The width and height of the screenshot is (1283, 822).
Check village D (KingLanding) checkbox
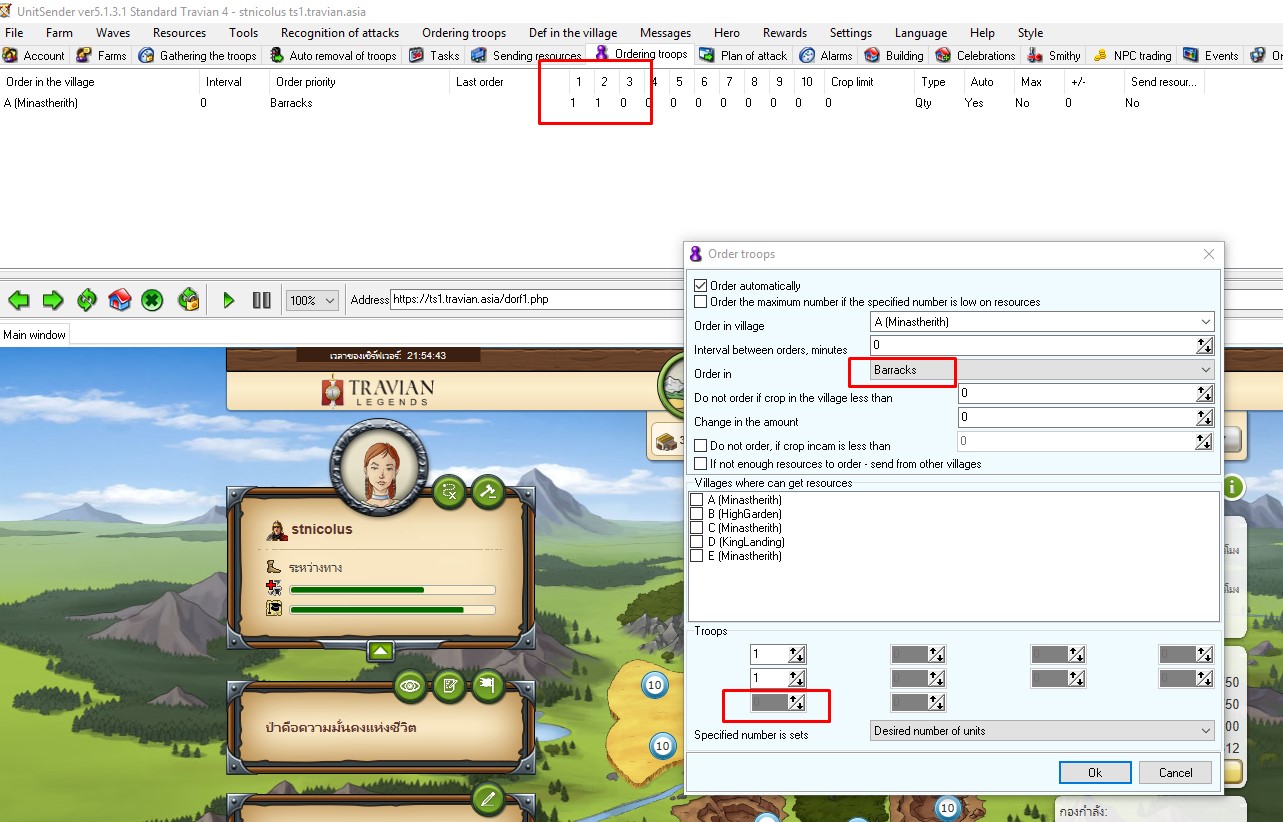(697, 542)
